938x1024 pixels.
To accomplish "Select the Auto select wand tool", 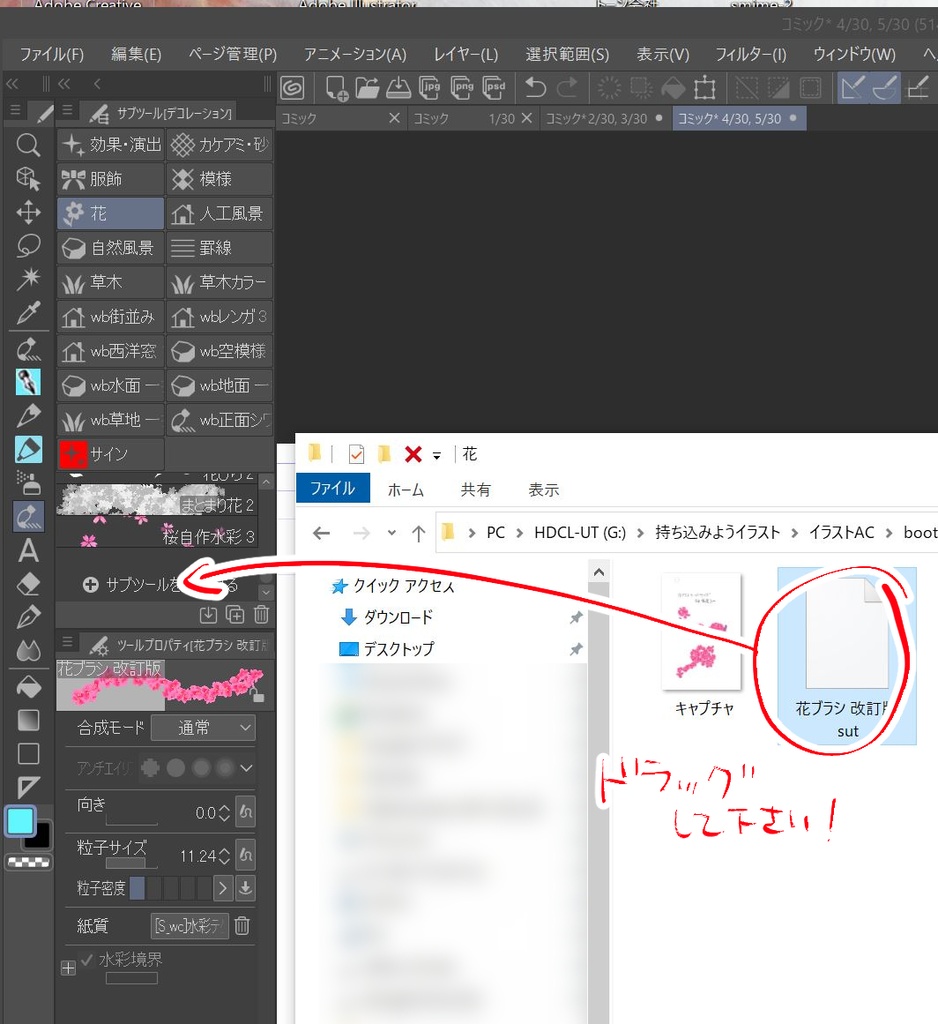I will 28,280.
